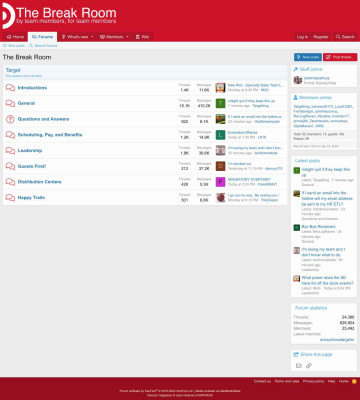Share this page via email icon
Image resolution: width=360 pixels, height=400 pixels.
click(x=299, y=366)
